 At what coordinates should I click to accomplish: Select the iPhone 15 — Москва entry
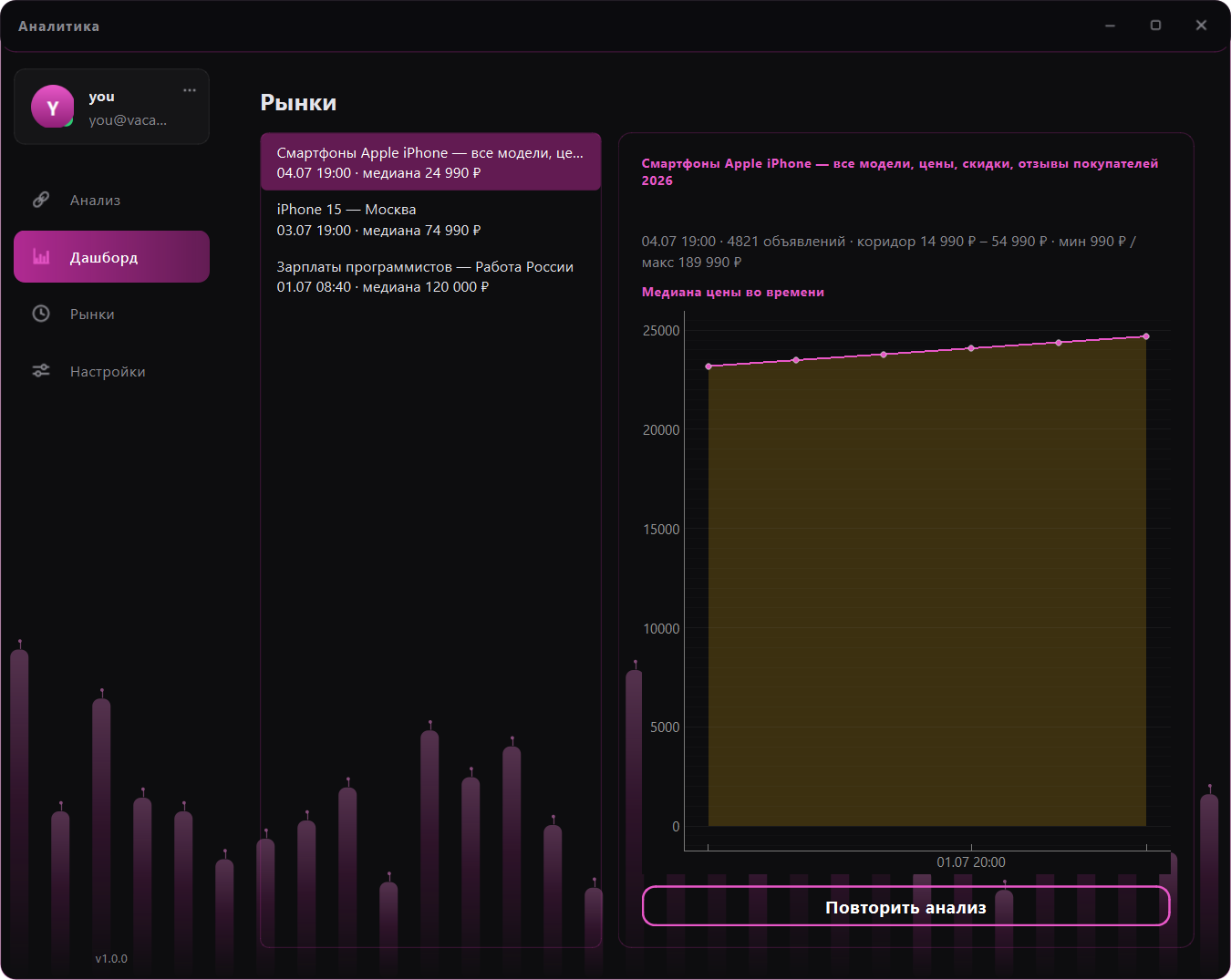pyautogui.click(x=430, y=220)
